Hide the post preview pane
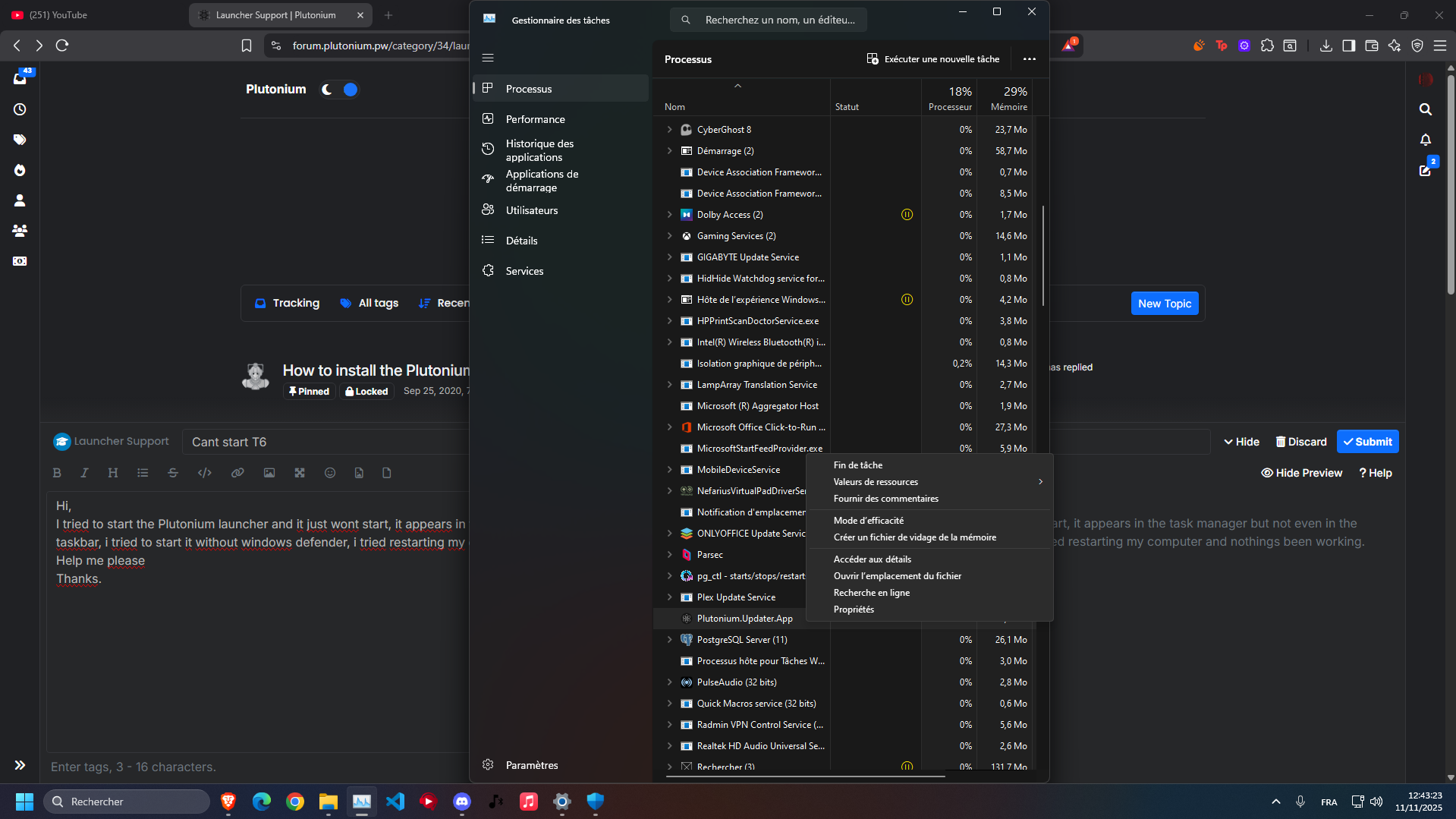 pos(1301,473)
